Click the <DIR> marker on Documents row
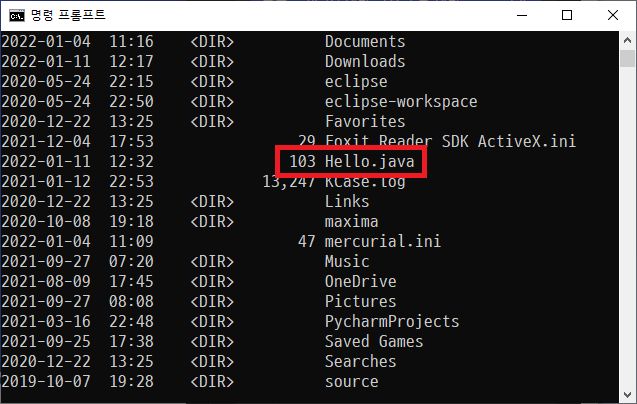637x404 pixels. 212,41
